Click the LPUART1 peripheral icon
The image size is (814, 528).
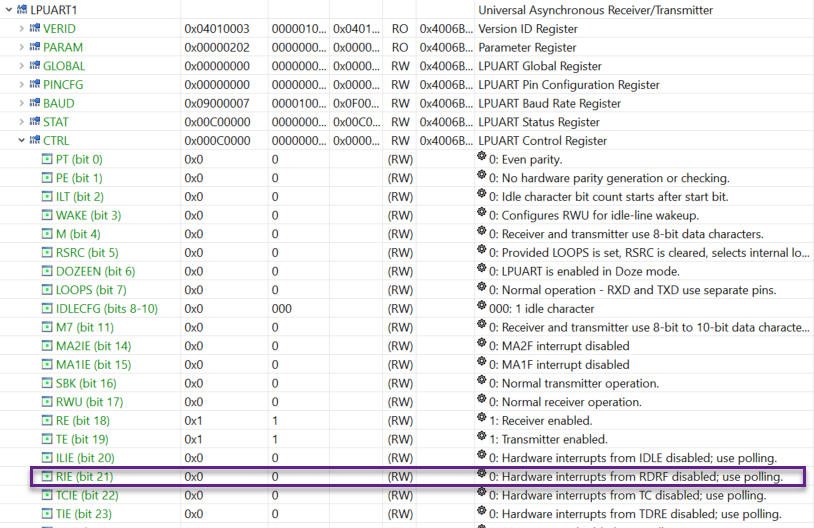(x=22, y=9)
